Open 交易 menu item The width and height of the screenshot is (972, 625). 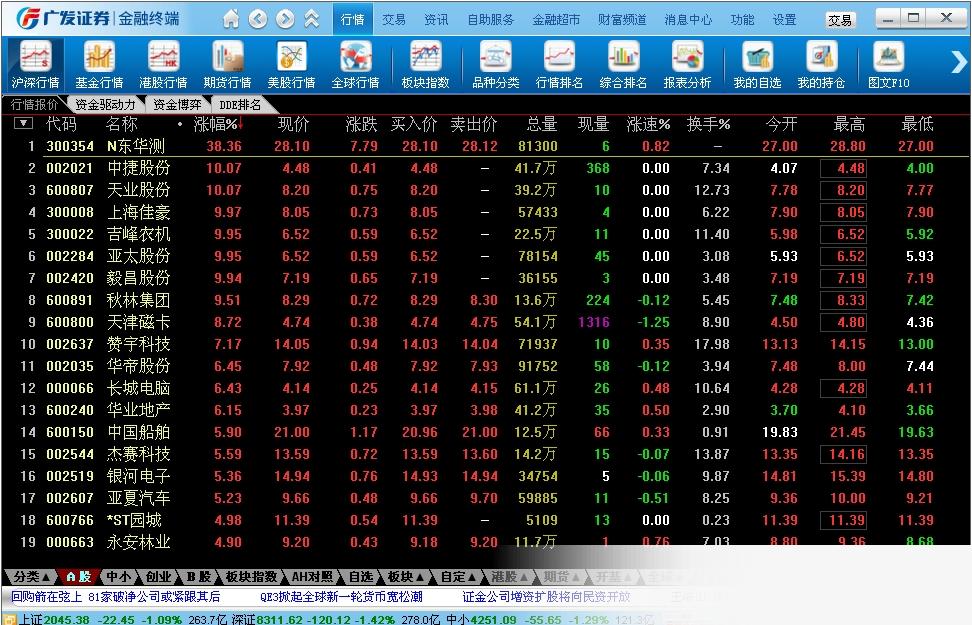pyautogui.click(x=394, y=19)
